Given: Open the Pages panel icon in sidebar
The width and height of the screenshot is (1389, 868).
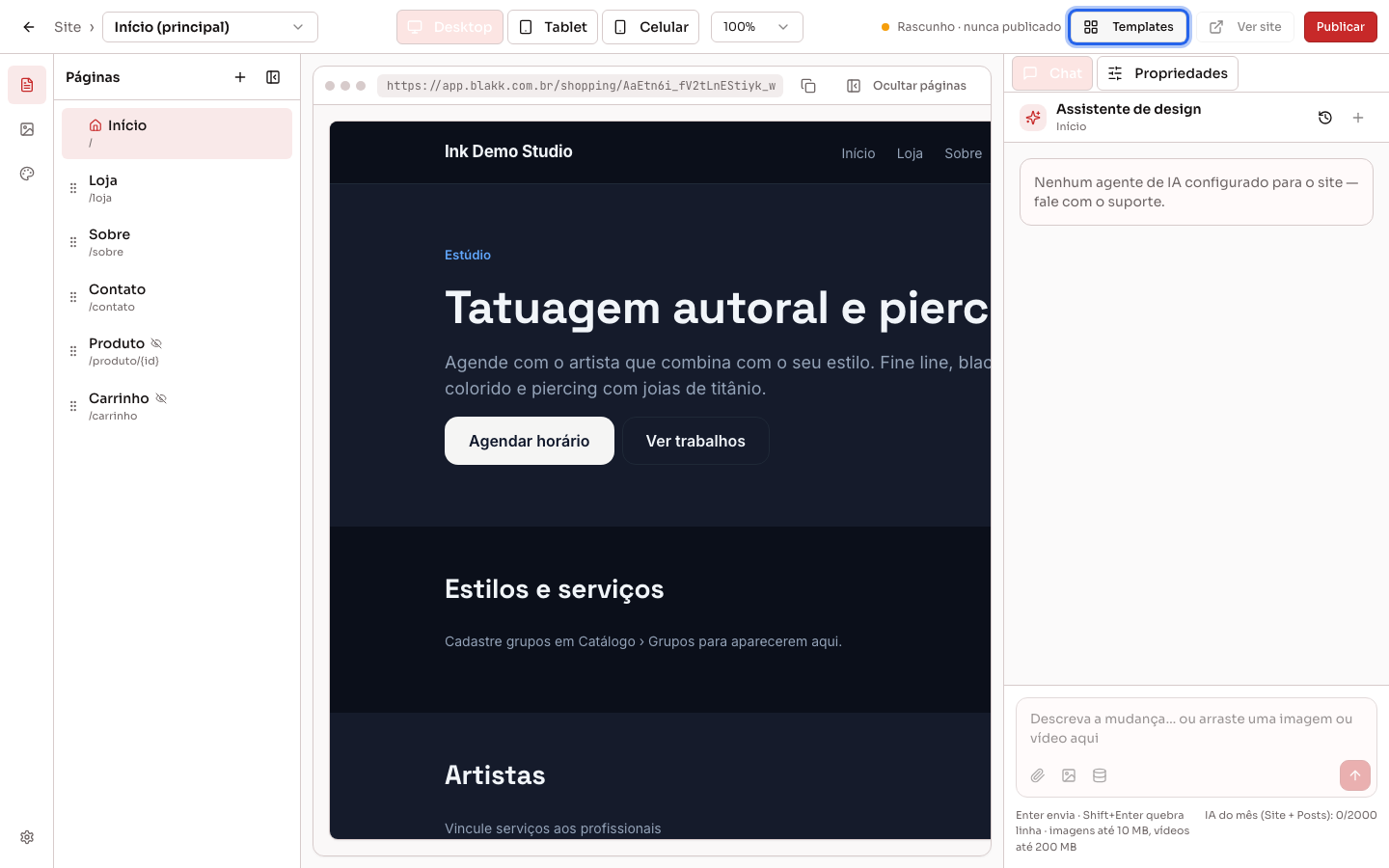Looking at the screenshot, I should tap(27, 85).
